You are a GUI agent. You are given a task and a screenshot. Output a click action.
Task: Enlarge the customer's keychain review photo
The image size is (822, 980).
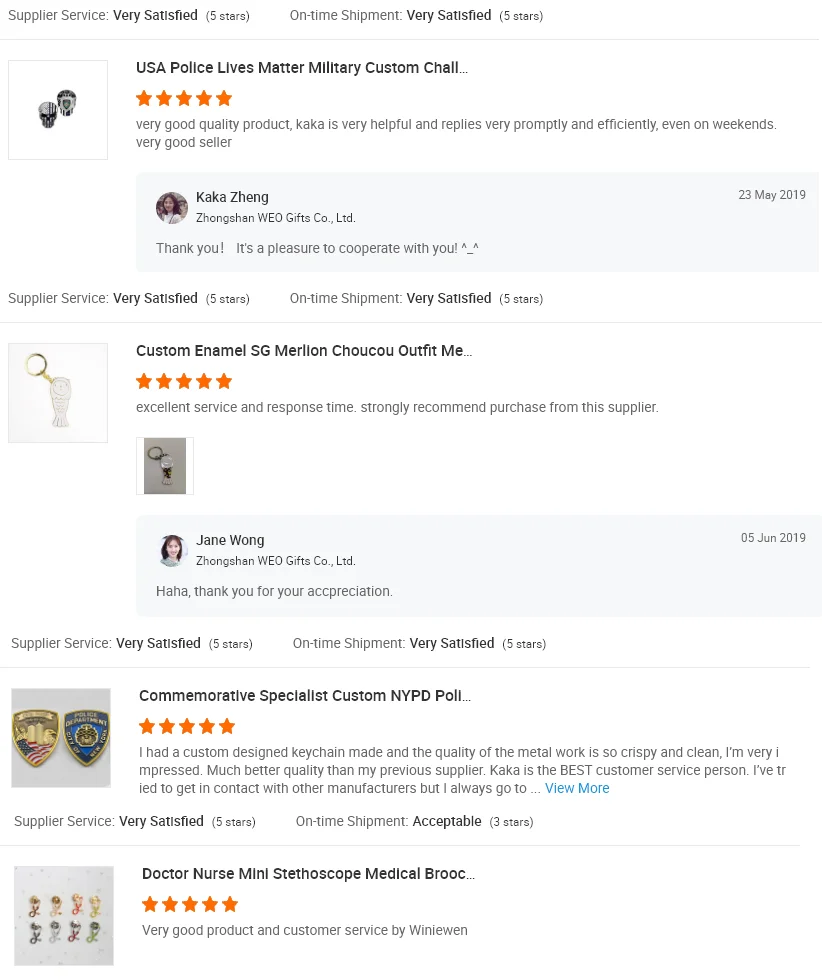pyautogui.click(x=165, y=466)
